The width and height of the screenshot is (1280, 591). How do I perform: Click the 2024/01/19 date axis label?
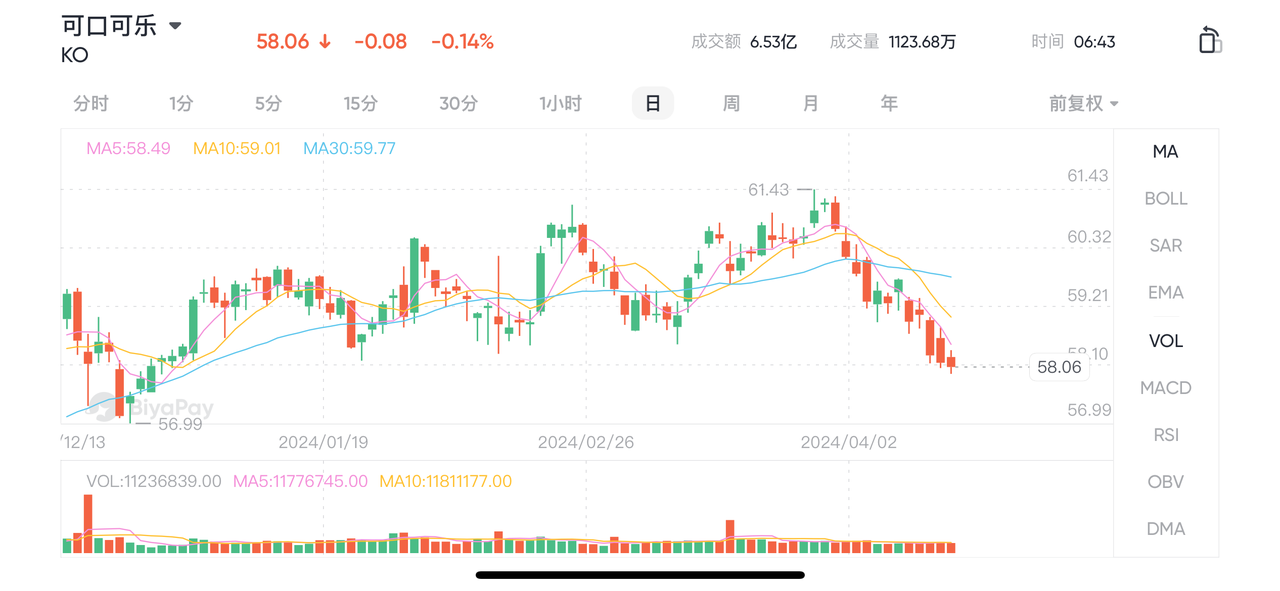click(323, 442)
